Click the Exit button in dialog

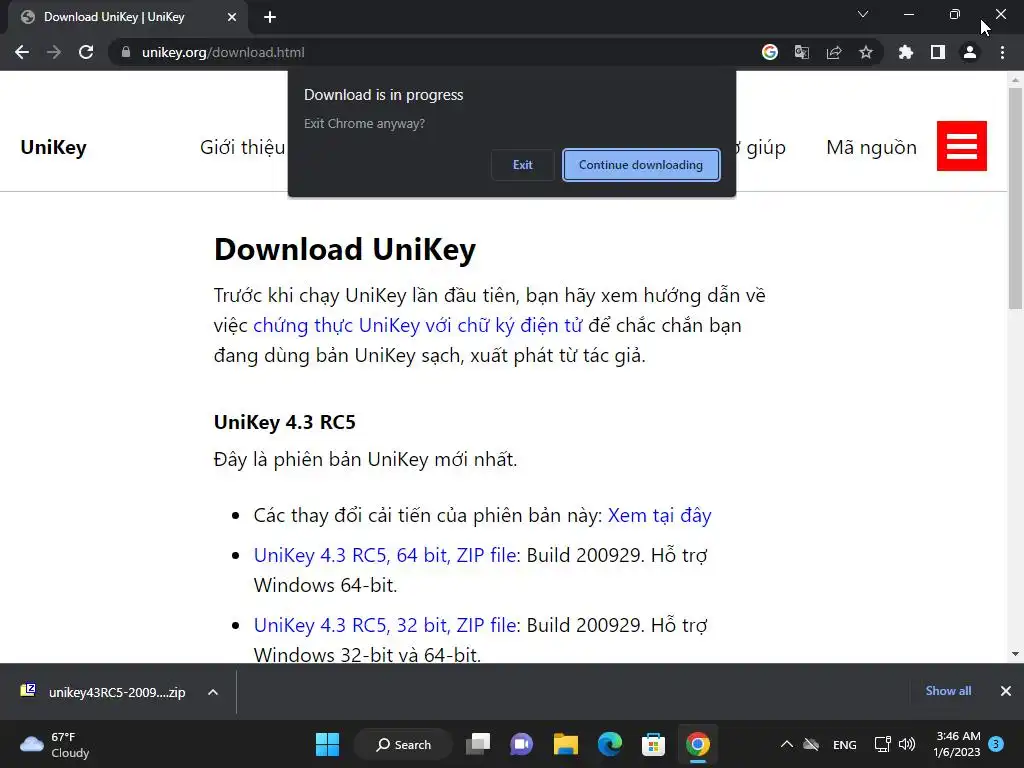click(522, 165)
